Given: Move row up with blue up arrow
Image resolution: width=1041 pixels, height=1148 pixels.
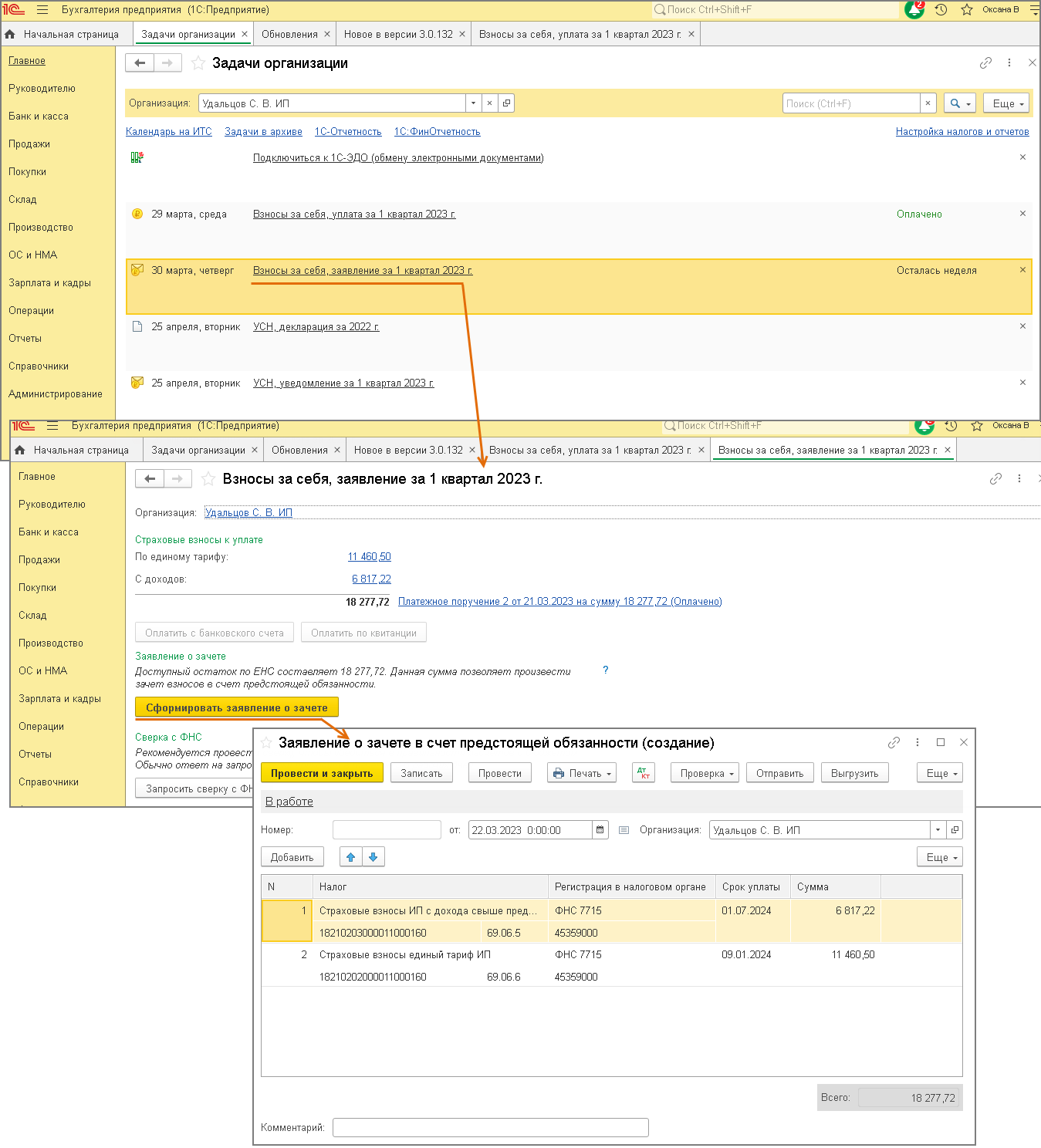Looking at the screenshot, I should click(350, 857).
